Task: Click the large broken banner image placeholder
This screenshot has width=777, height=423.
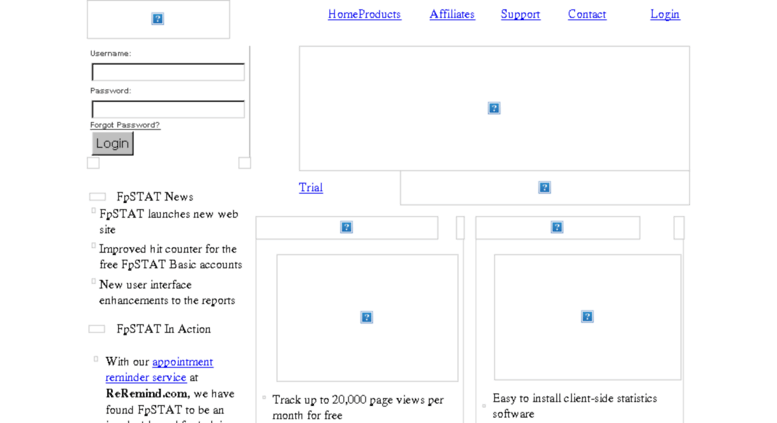Action: [x=494, y=108]
